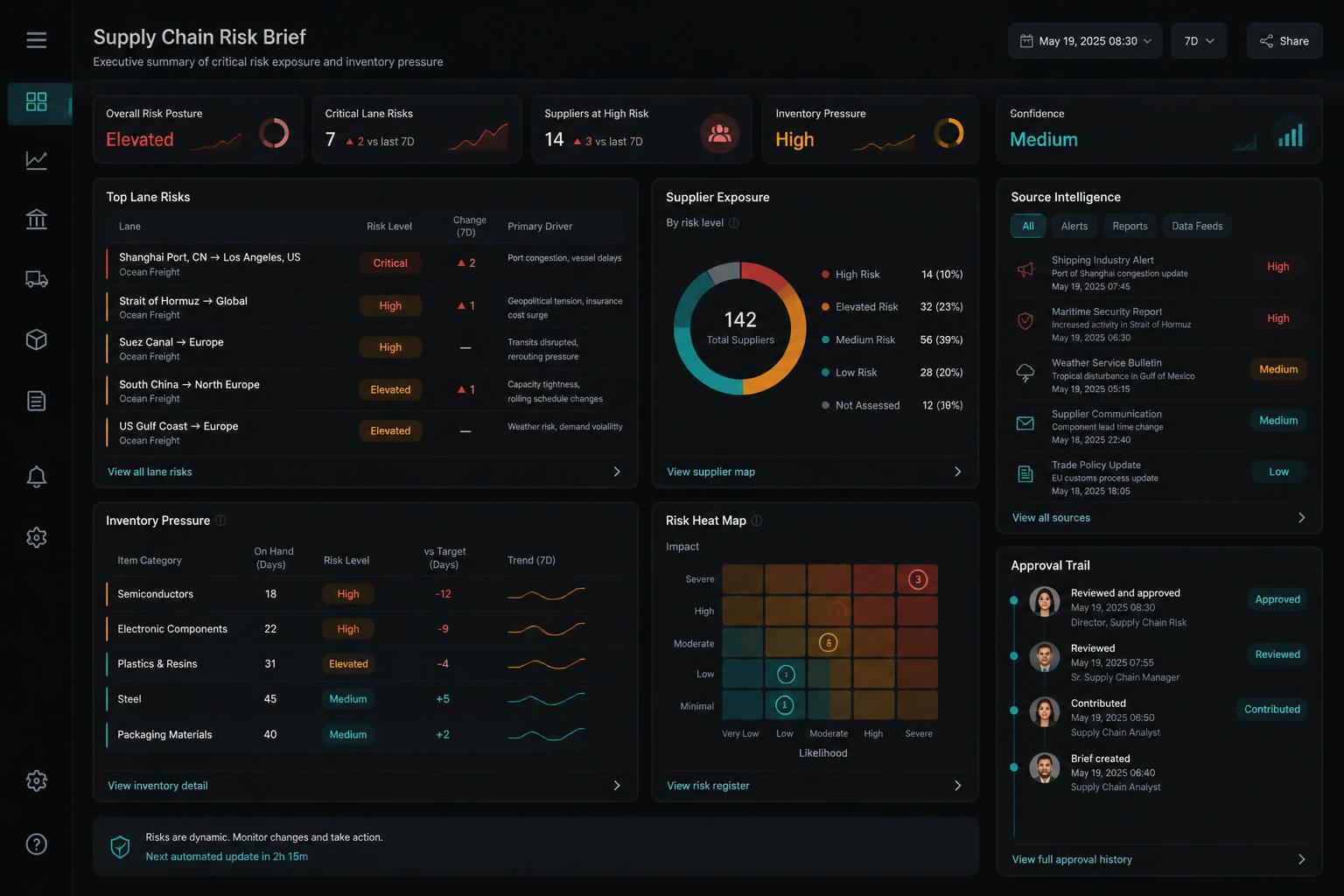This screenshot has height=896, width=1344.
Task: Open the bank building sidebar icon
Action: [x=36, y=219]
